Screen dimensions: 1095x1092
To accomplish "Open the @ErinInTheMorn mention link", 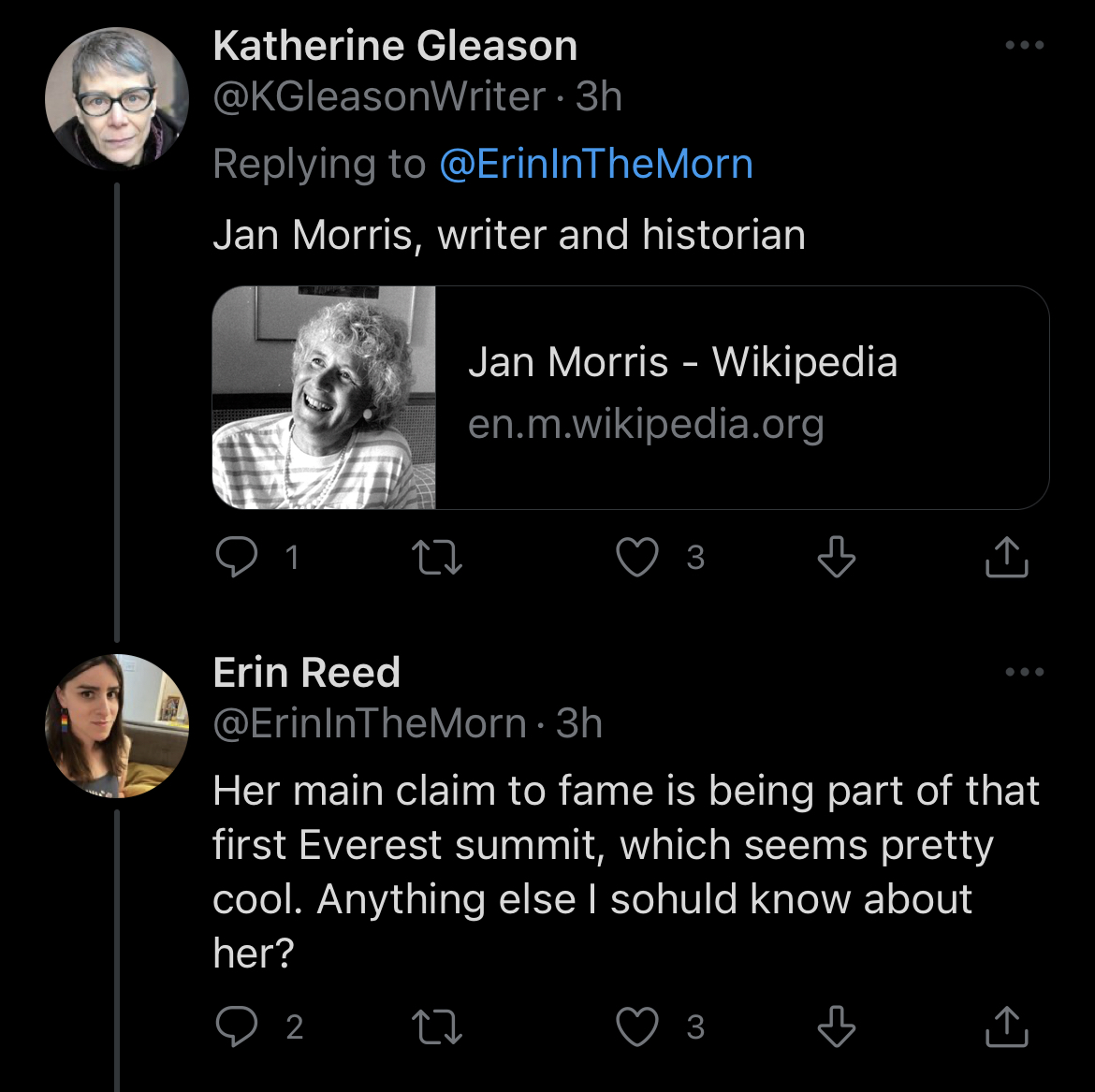I will (x=595, y=165).
